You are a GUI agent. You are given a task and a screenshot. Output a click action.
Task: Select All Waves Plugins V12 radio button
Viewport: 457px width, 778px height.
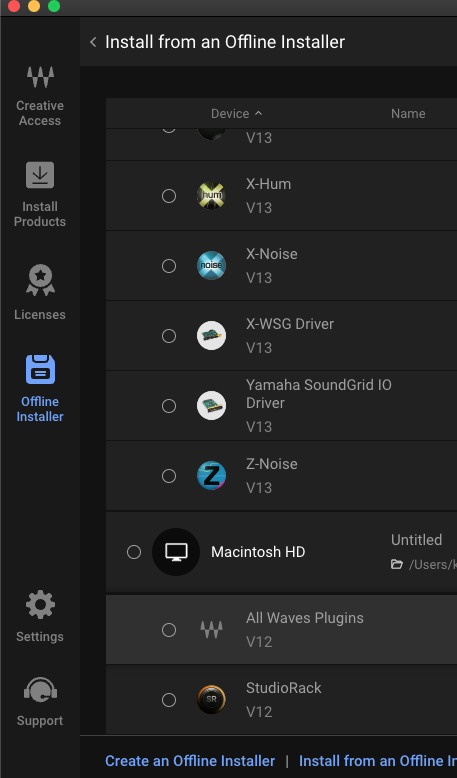coord(169,630)
